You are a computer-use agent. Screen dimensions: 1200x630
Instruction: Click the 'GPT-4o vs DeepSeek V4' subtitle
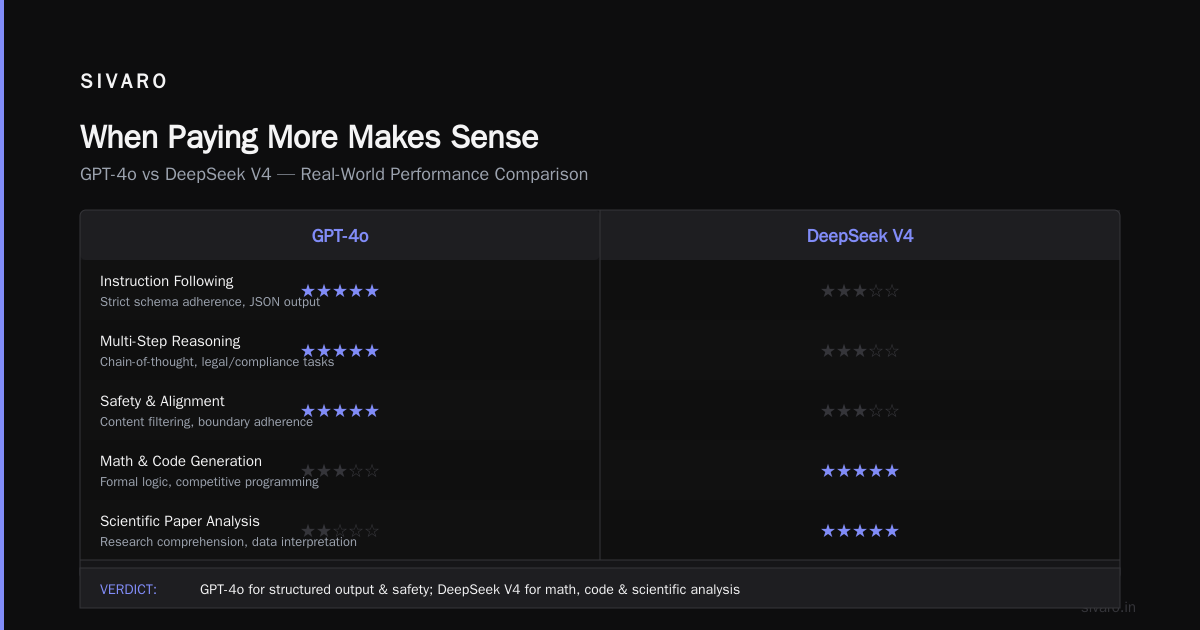[x=334, y=174]
